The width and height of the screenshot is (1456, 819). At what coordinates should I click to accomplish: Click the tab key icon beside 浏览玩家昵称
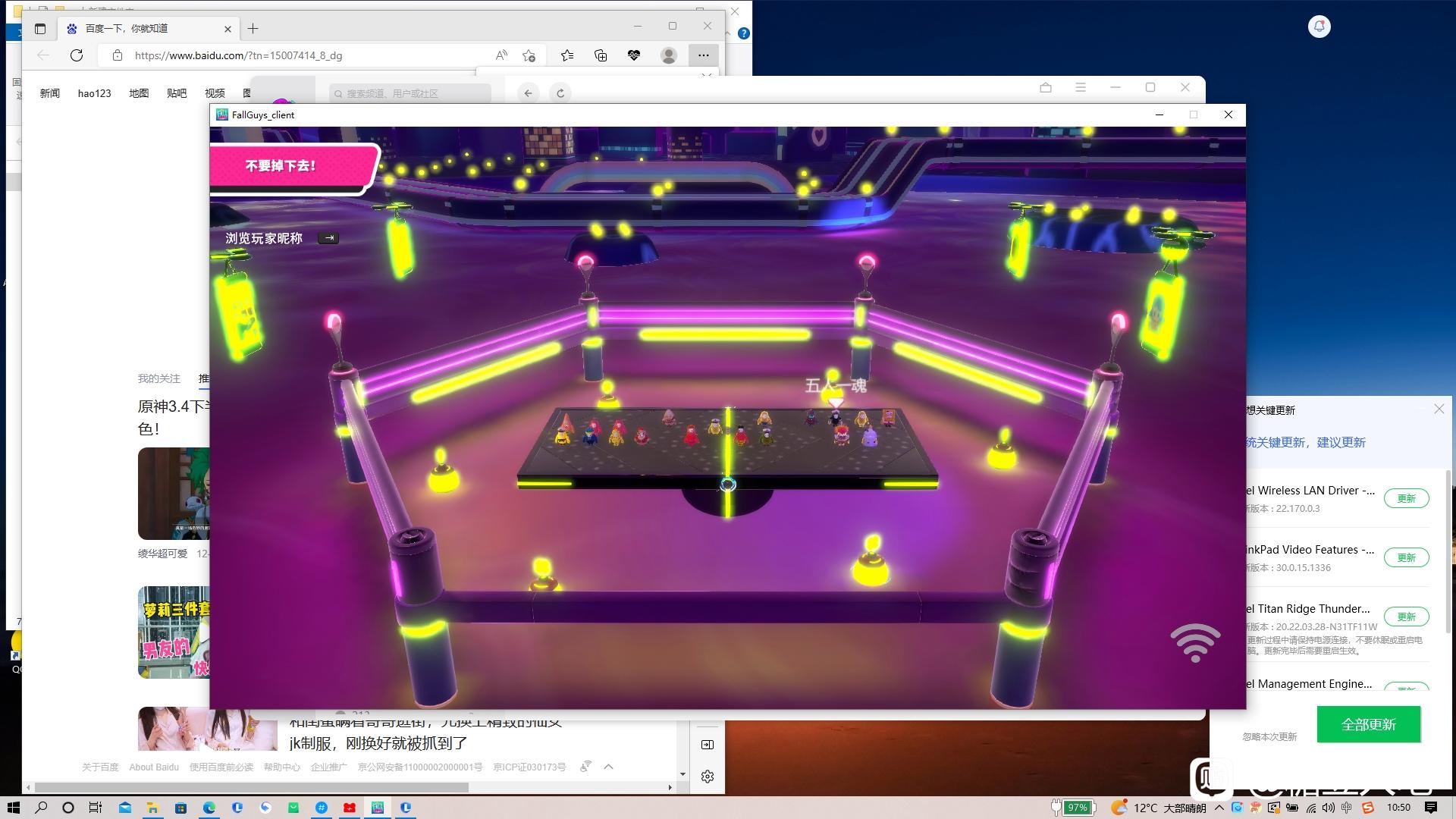point(329,238)
